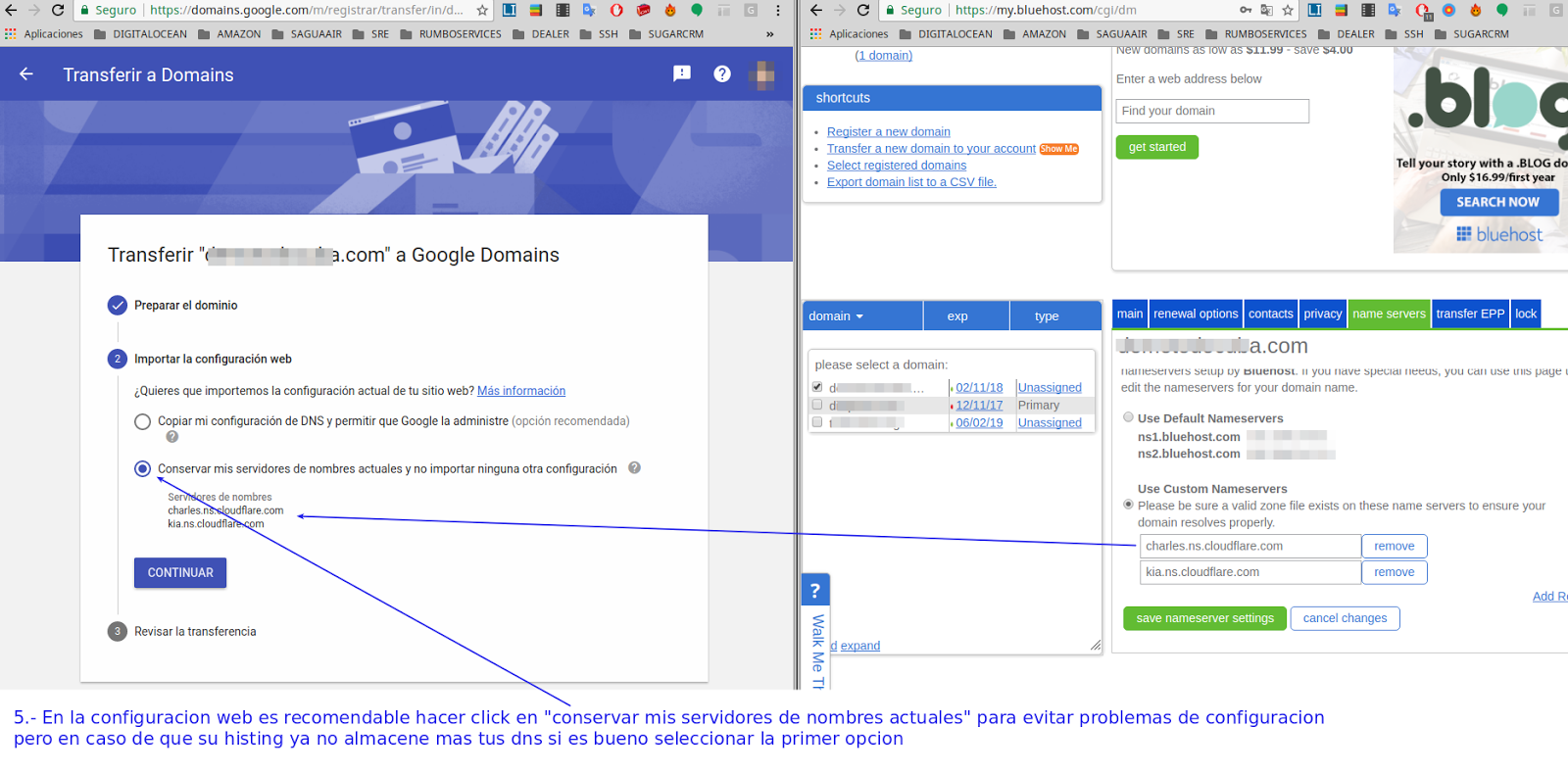Switch to the lock tab
The height and width of the screenshot is (774, 1568).
tap(1526, 314)
